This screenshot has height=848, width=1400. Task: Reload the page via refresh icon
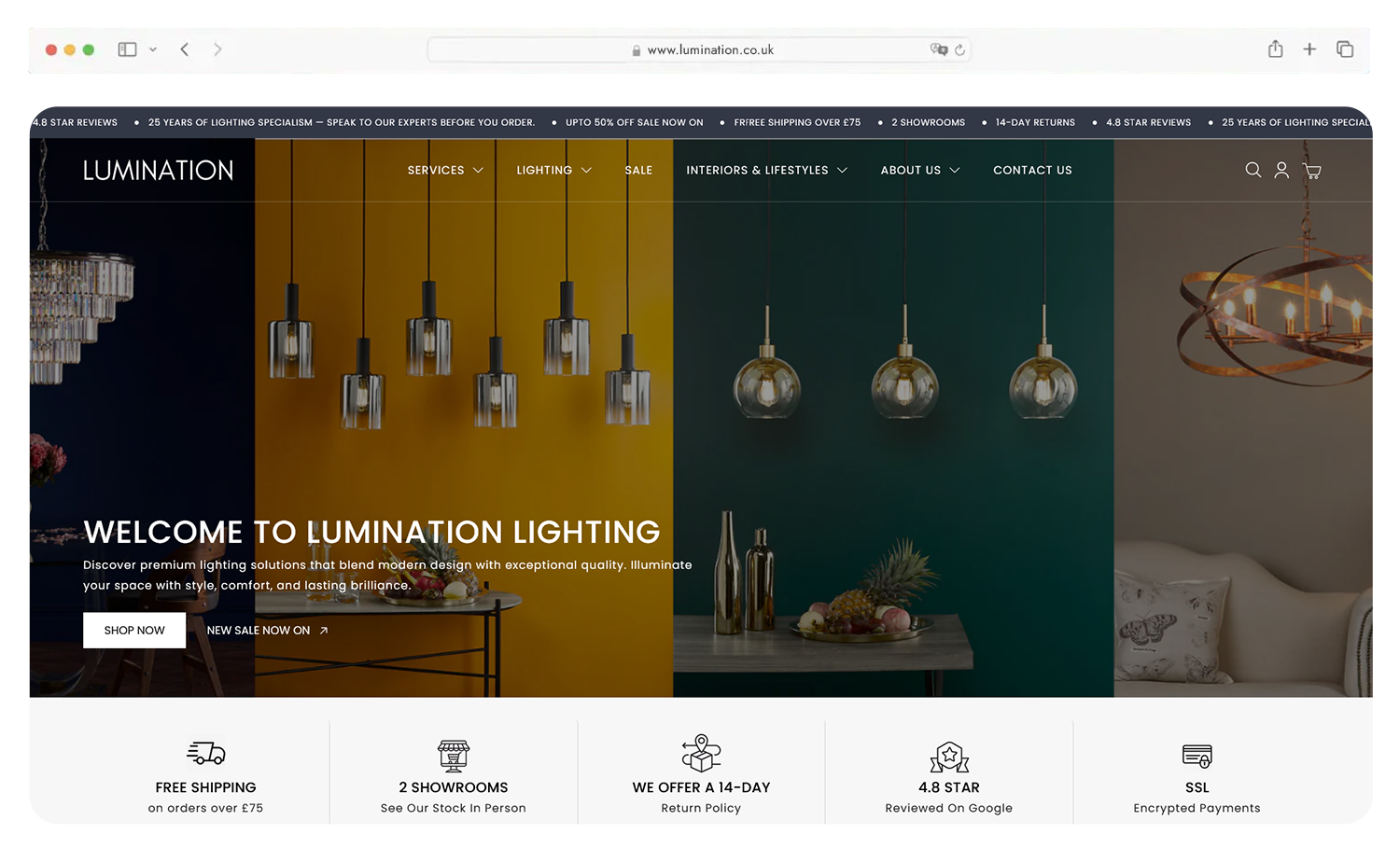point(961,49)
